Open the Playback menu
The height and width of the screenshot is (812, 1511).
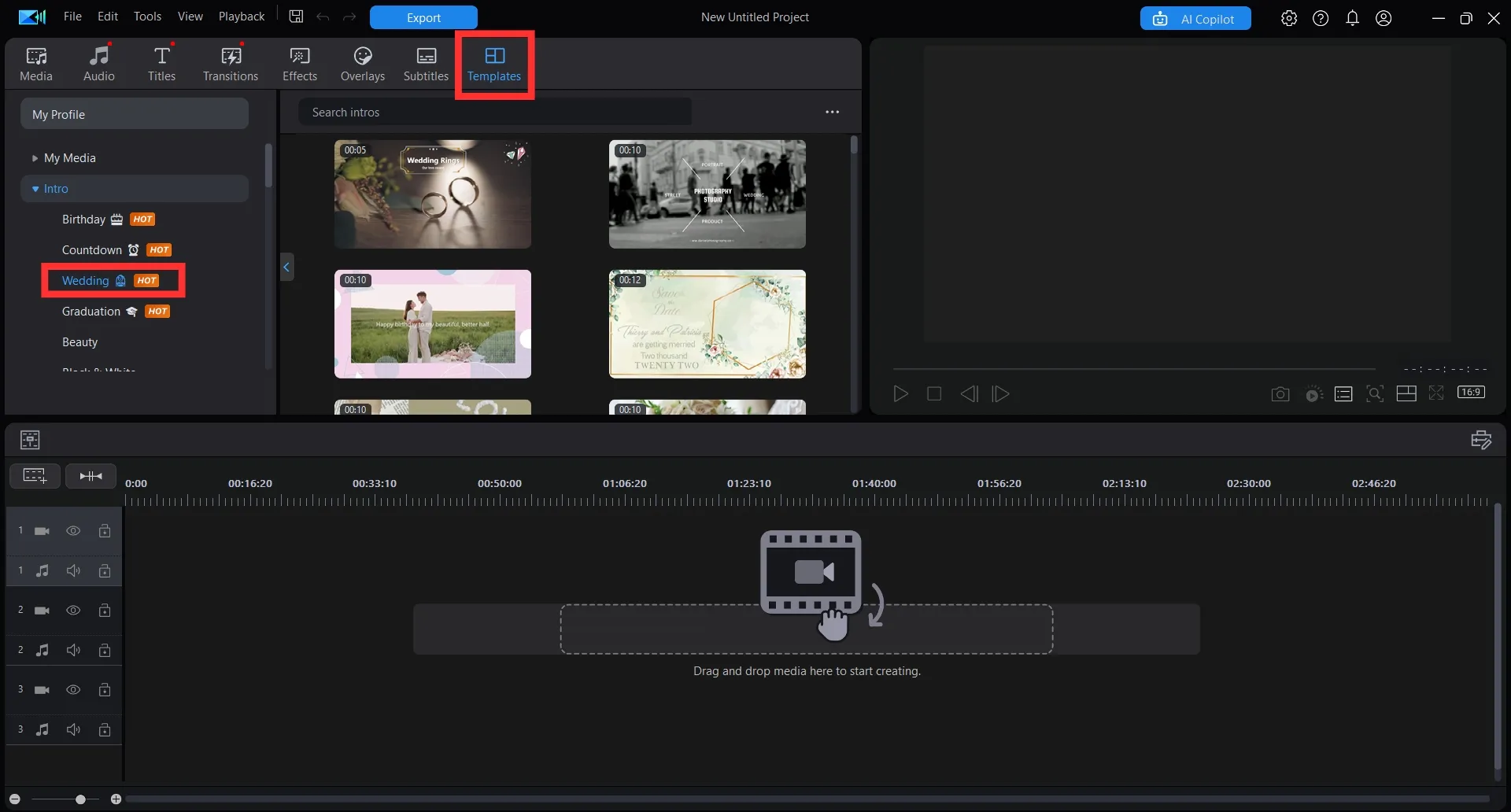241,17
